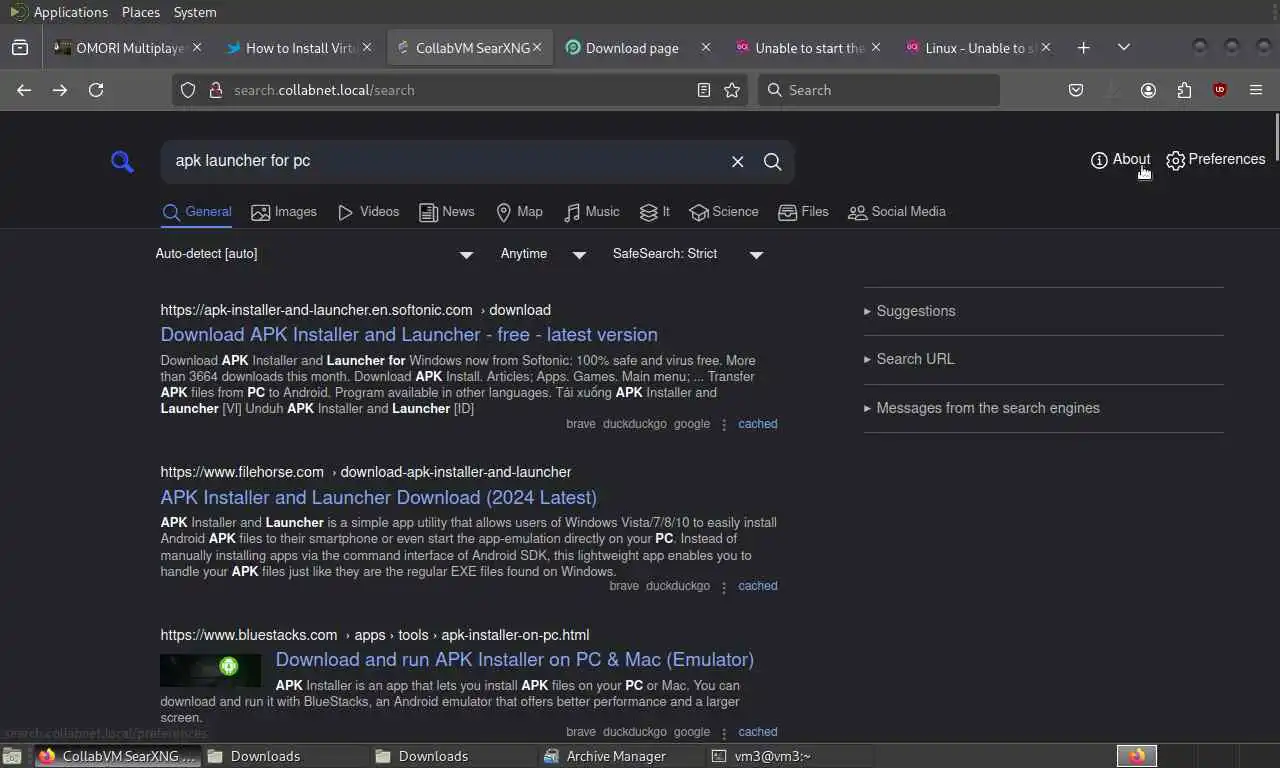Switch to Science category

click(x=724, y=212)
